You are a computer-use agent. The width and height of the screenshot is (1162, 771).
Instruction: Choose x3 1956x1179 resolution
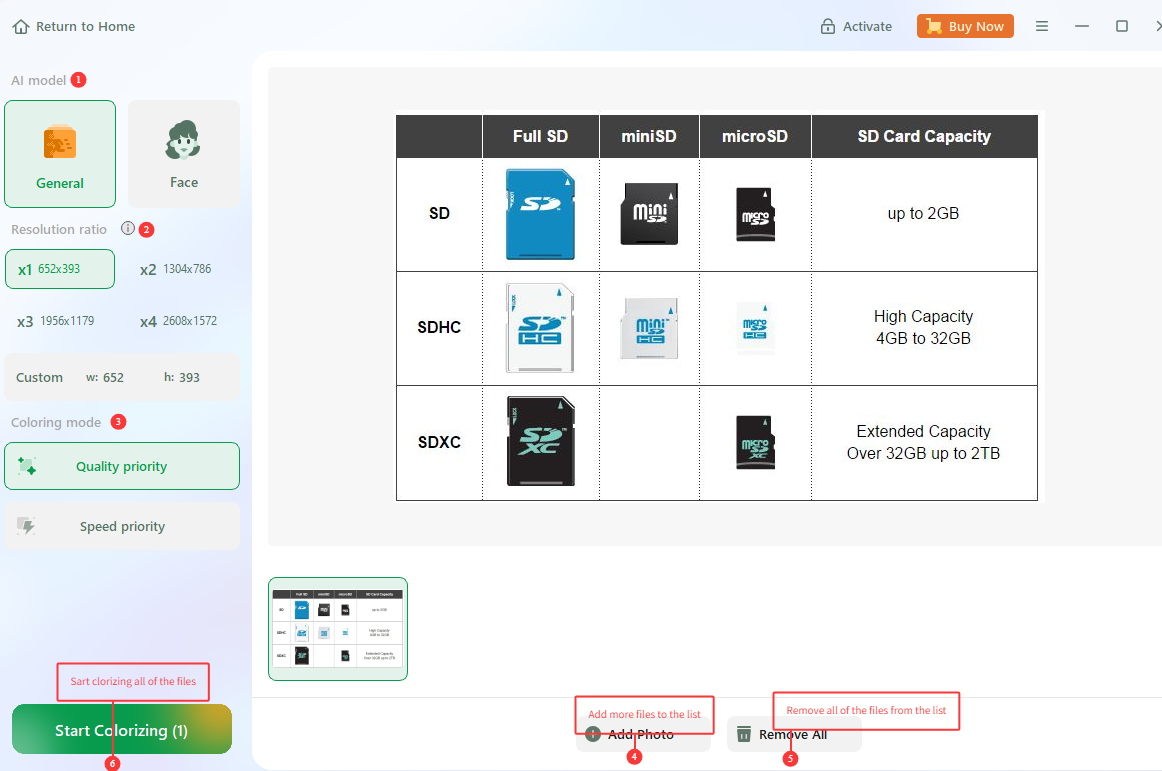click(x=56, y=321)
